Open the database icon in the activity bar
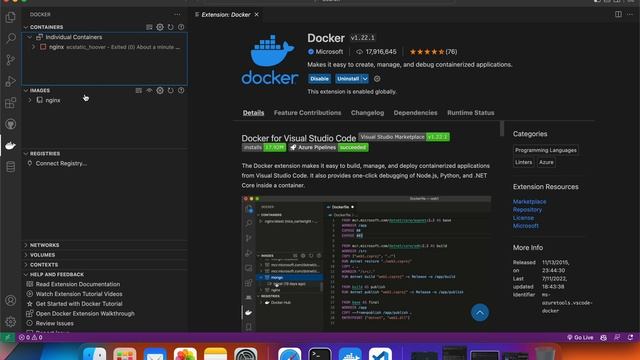Screen dimensions: 640x360 pos(11,167)
